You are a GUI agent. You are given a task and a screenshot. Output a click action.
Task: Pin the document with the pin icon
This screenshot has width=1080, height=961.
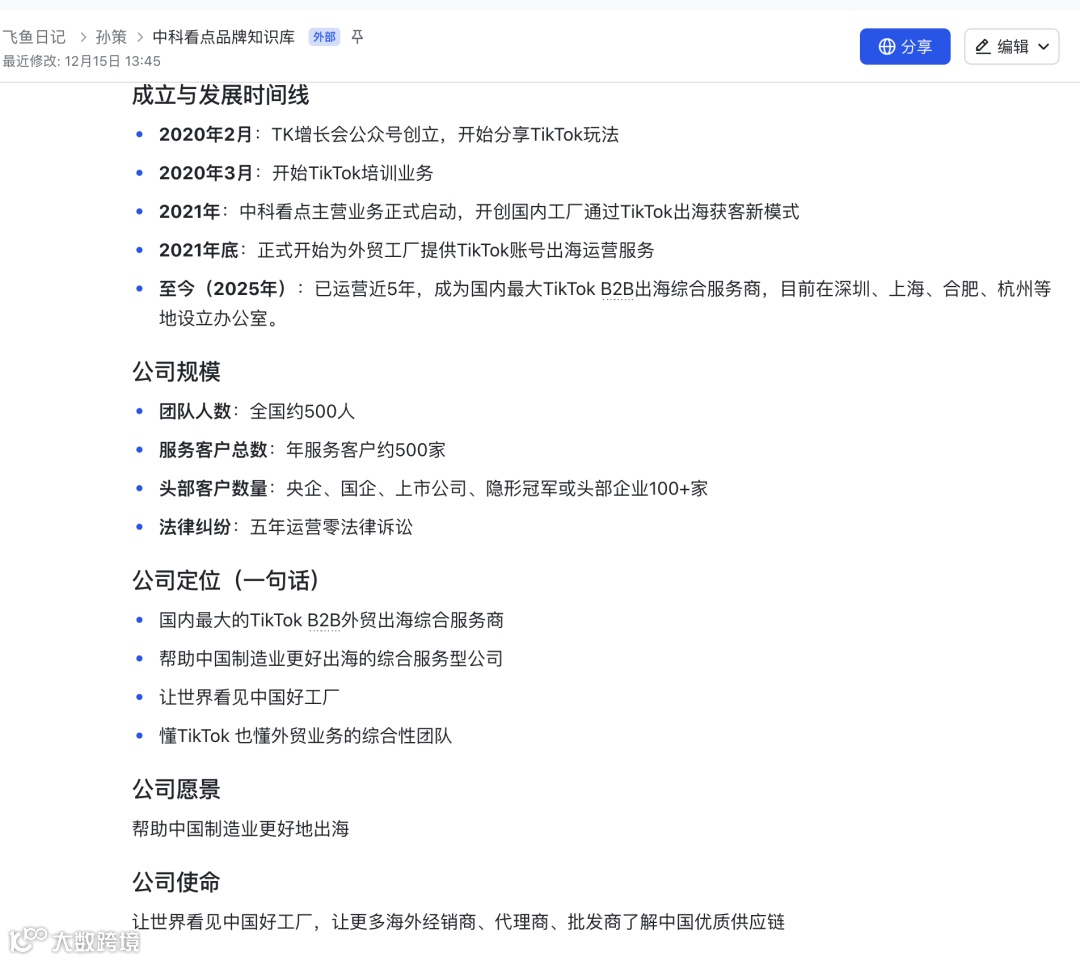(x=357, y=37)
